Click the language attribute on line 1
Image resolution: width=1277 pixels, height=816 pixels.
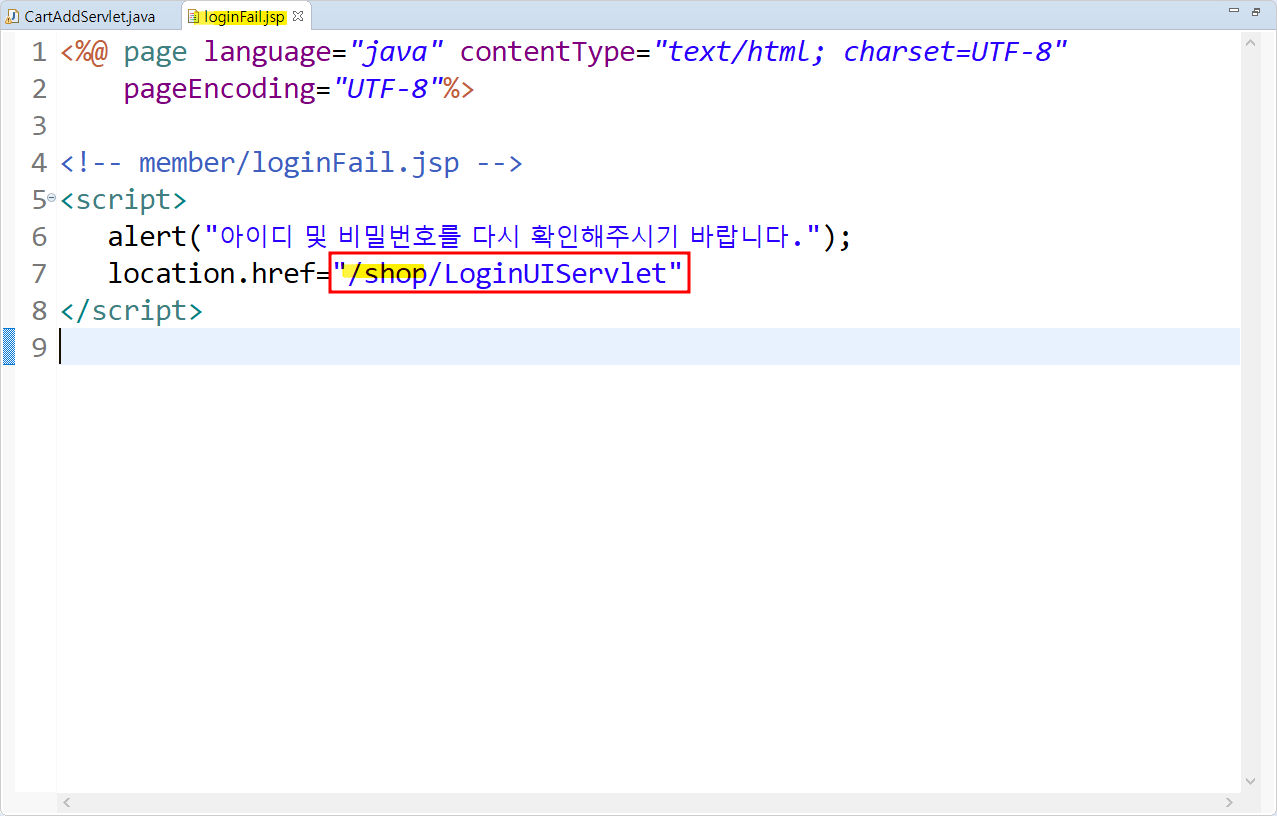[x=267, y=52]
